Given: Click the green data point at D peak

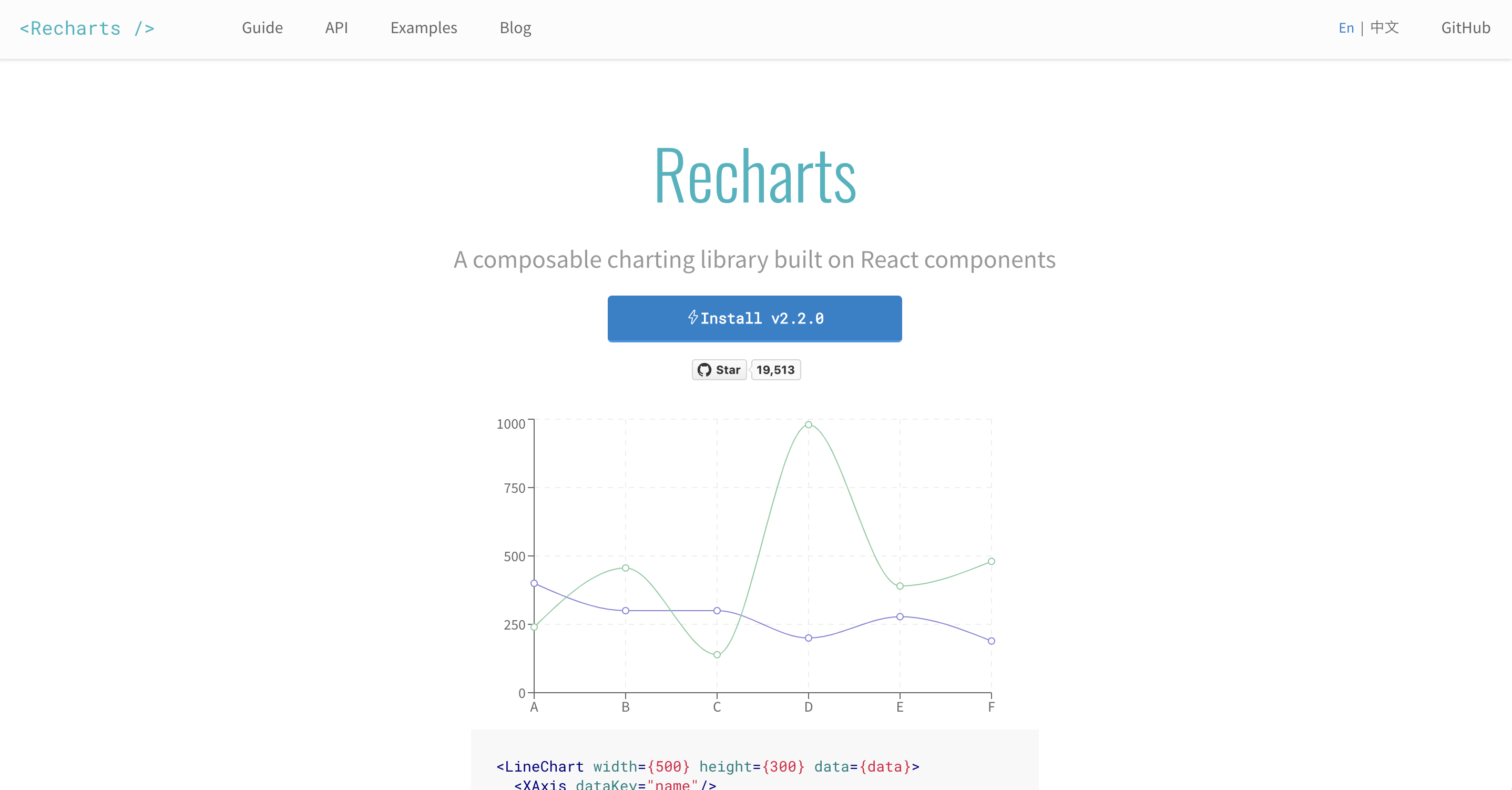Looking at the screenshot, I should pos(808,424).
